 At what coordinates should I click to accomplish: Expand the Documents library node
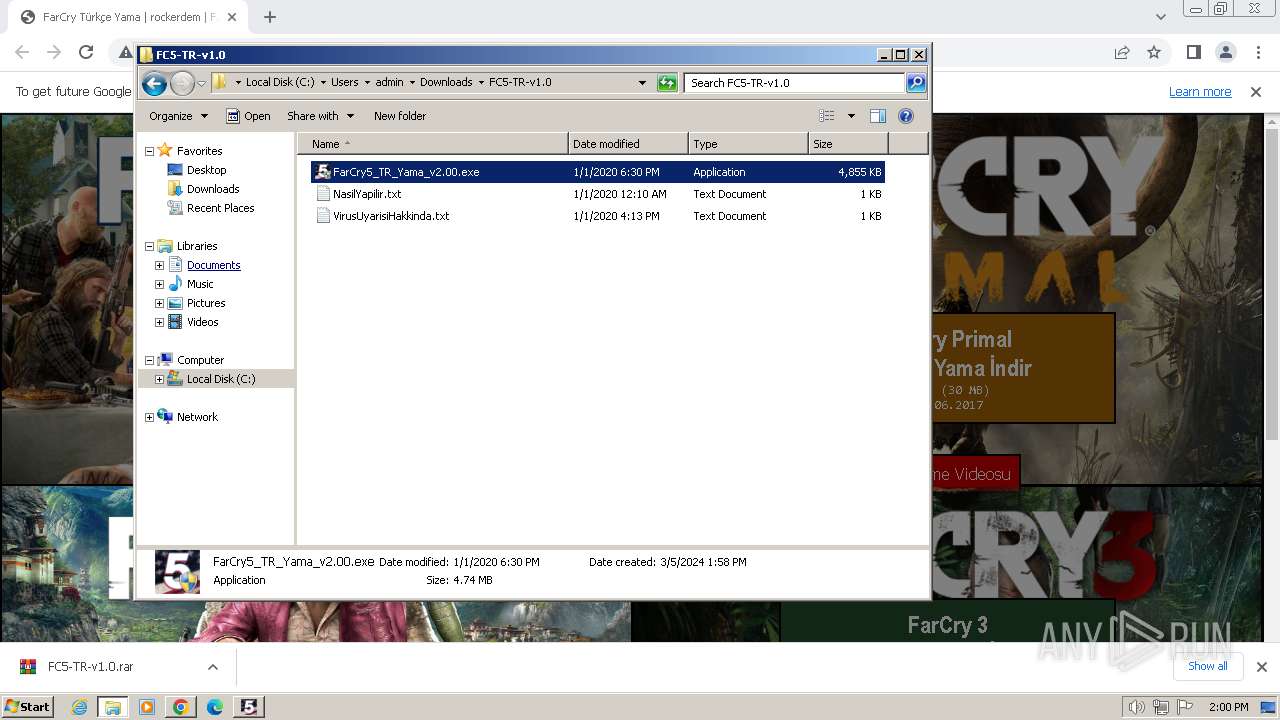click(160, 265)
